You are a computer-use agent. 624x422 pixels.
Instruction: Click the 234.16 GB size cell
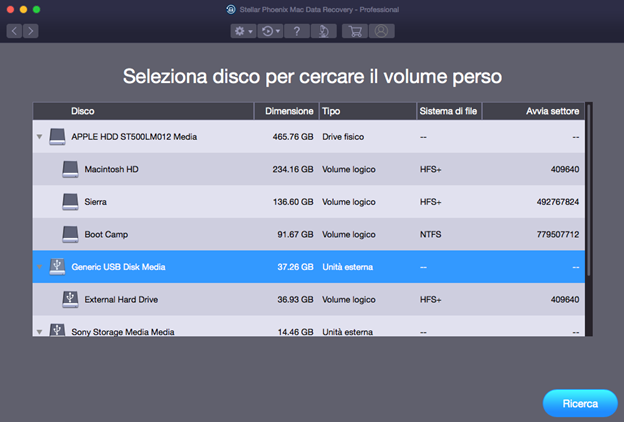click(x=293, y=169)
